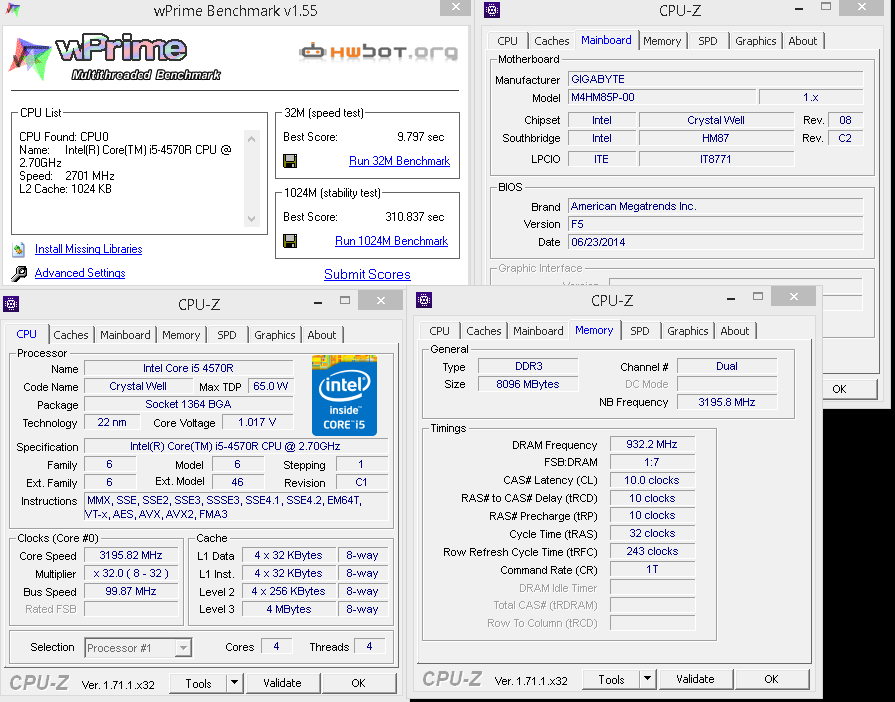This screenshot has width=895, height=702.
Task: Save the 1024M benchmark score floppy icon
Action: pos(290,241)
